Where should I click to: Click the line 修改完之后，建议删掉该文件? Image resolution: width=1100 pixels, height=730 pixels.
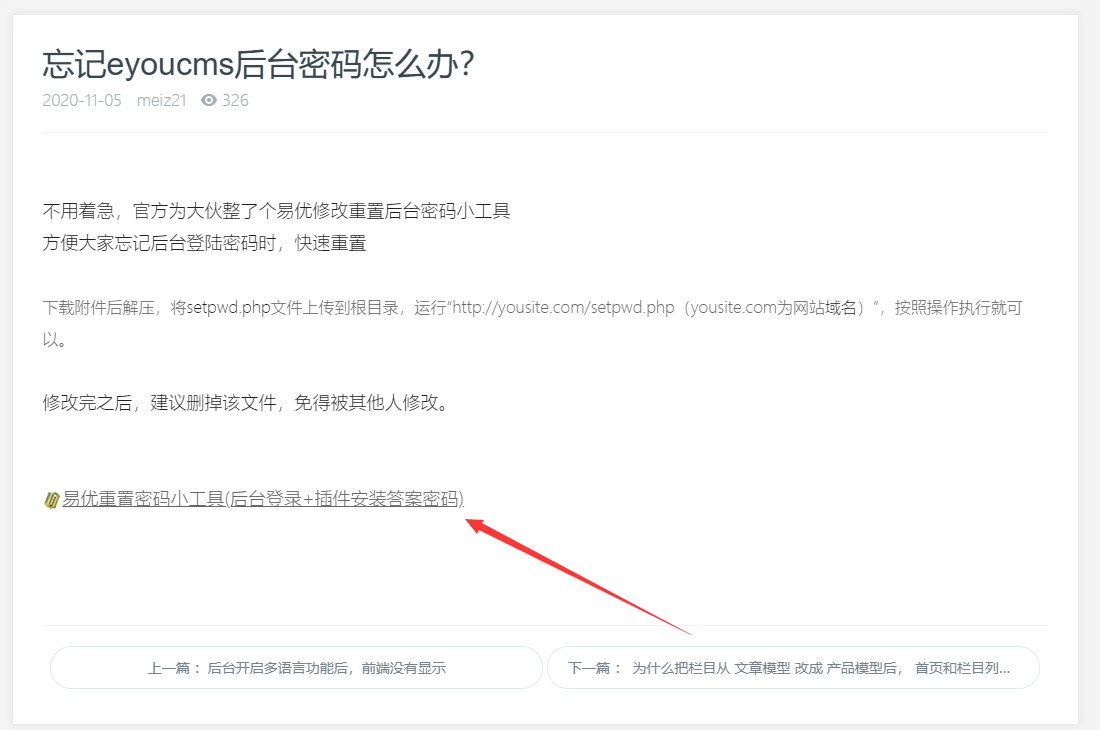[x=246, y=403]
